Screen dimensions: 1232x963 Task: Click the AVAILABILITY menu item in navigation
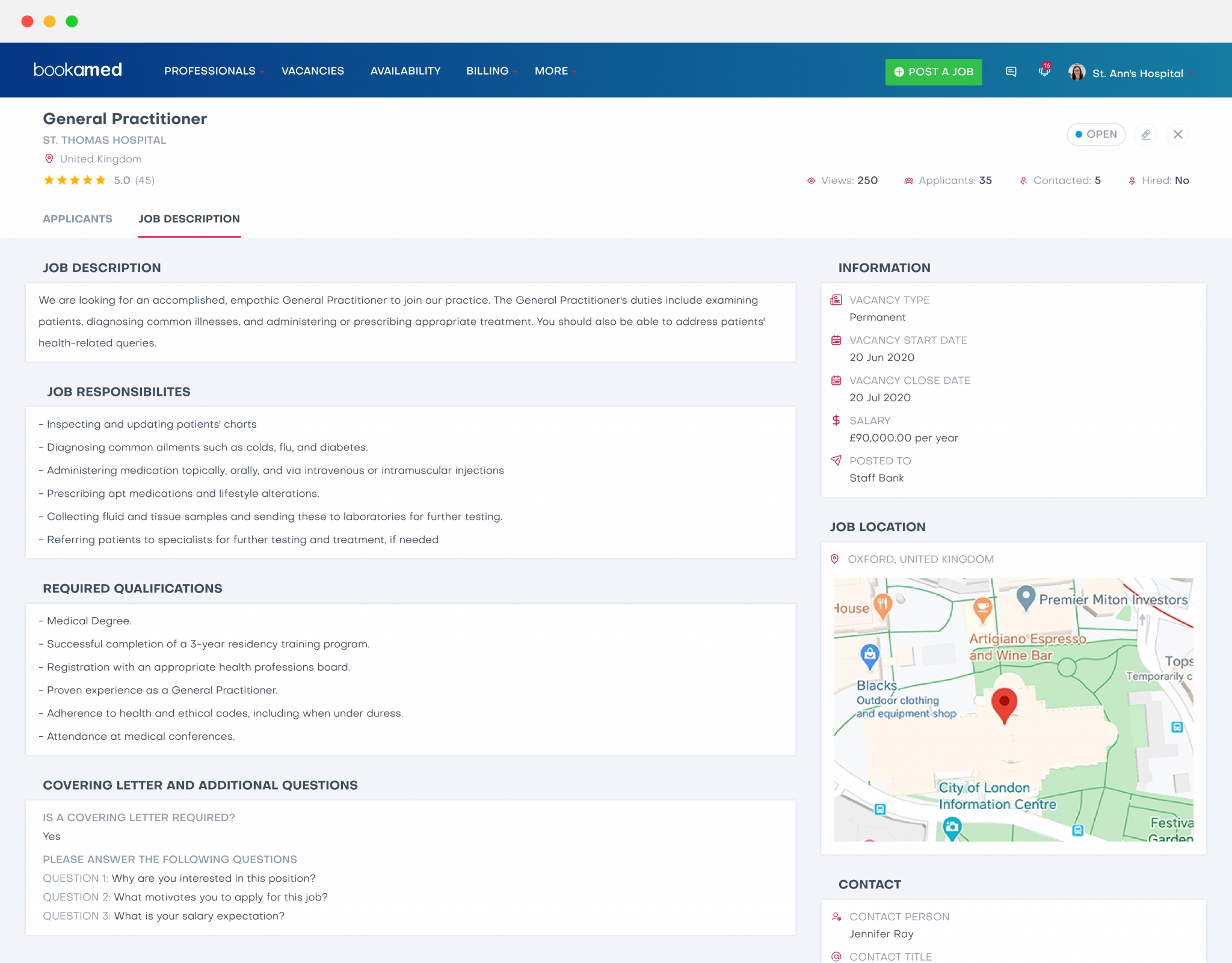pos(405,71)
